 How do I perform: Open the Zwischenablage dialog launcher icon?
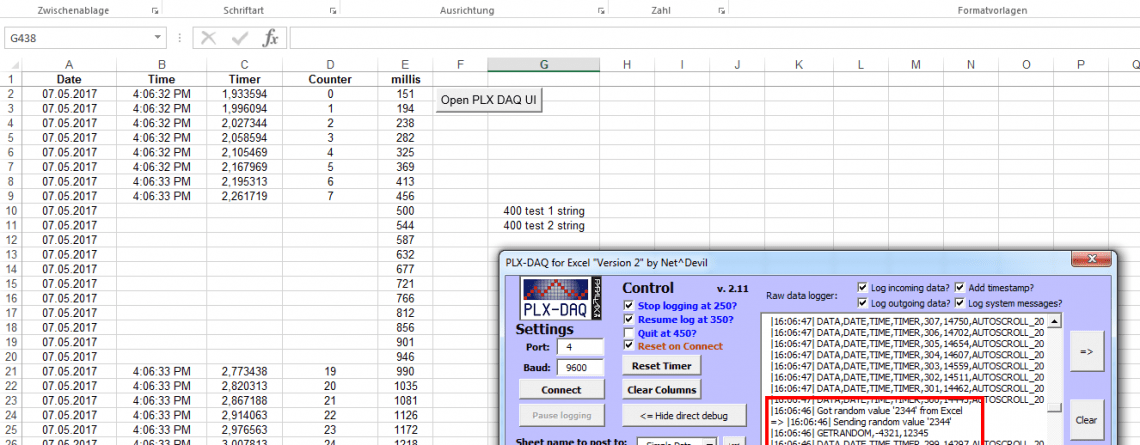coord(154,10)
